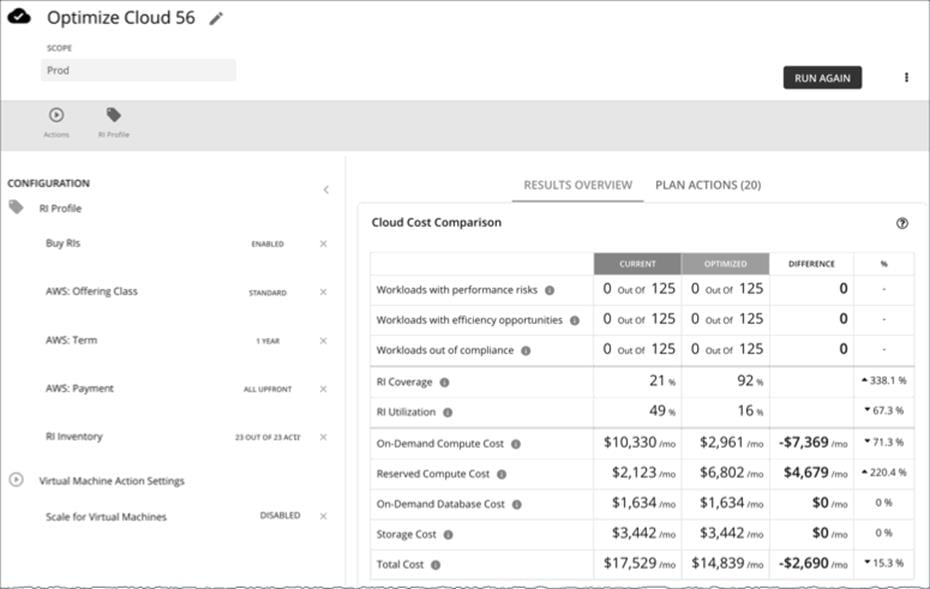Click the Prod scope field
This screenshot has height=589, width=930.
coord(140,70)
